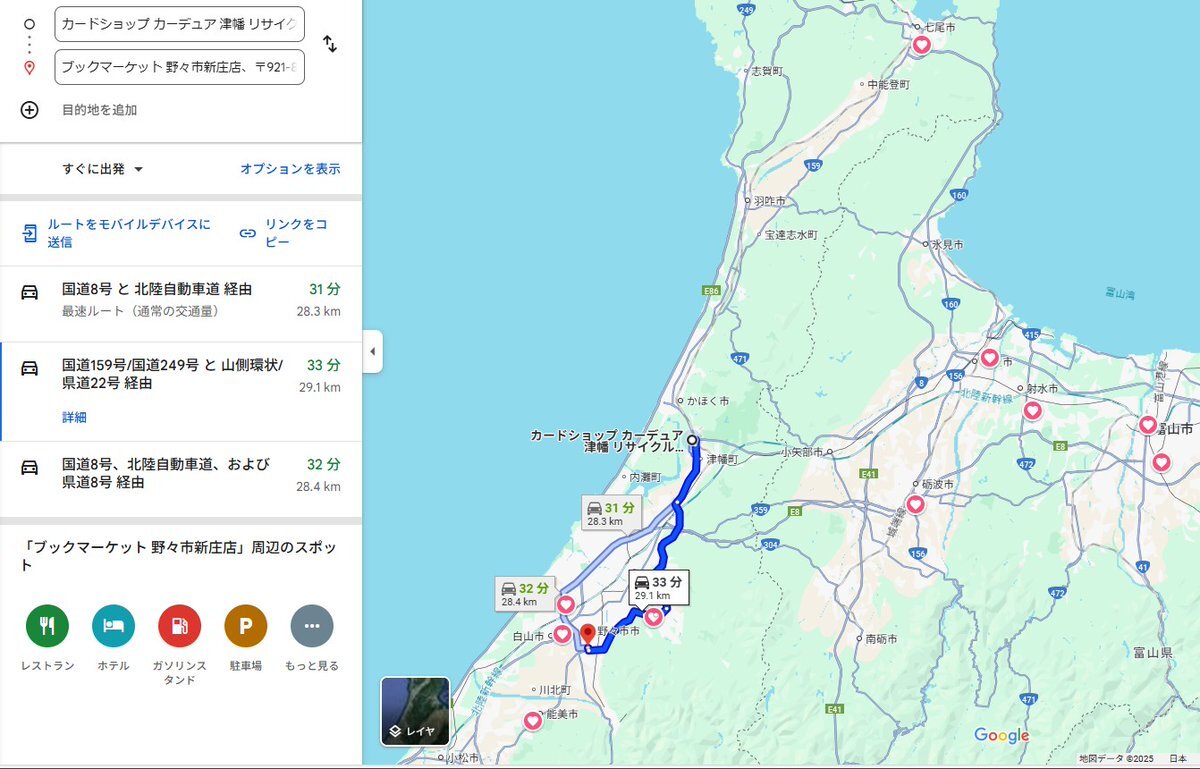Click 目的地を追加 add destination text
The image size is (1200, 769).
click(x=99, y=110)
